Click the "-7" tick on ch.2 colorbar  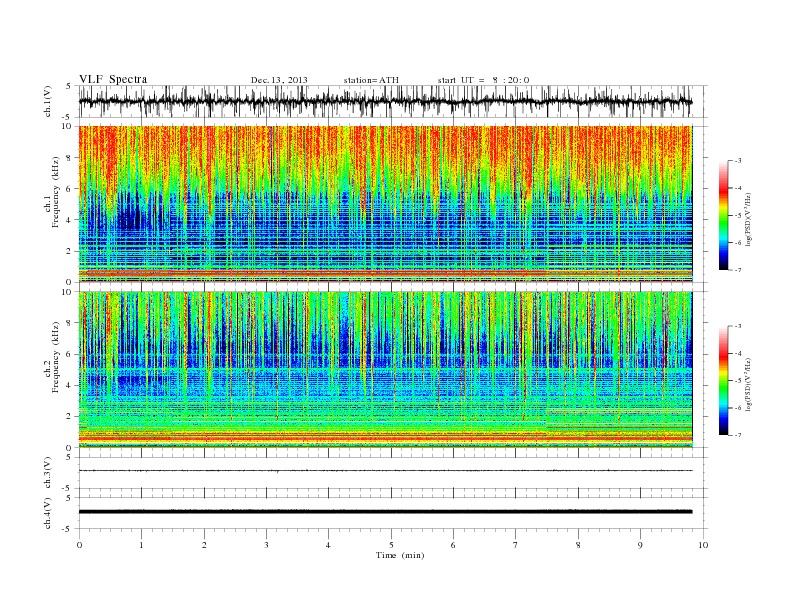coord(737,435)
